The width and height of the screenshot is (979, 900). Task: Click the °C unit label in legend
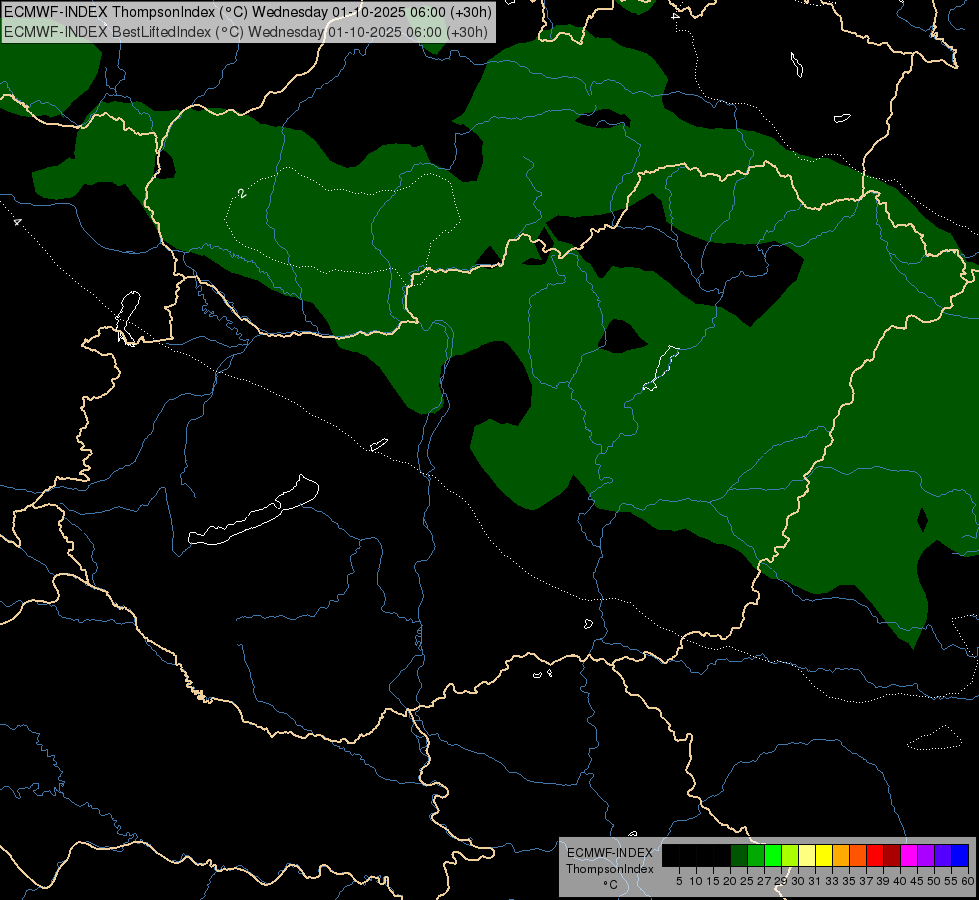click(609, 885)
